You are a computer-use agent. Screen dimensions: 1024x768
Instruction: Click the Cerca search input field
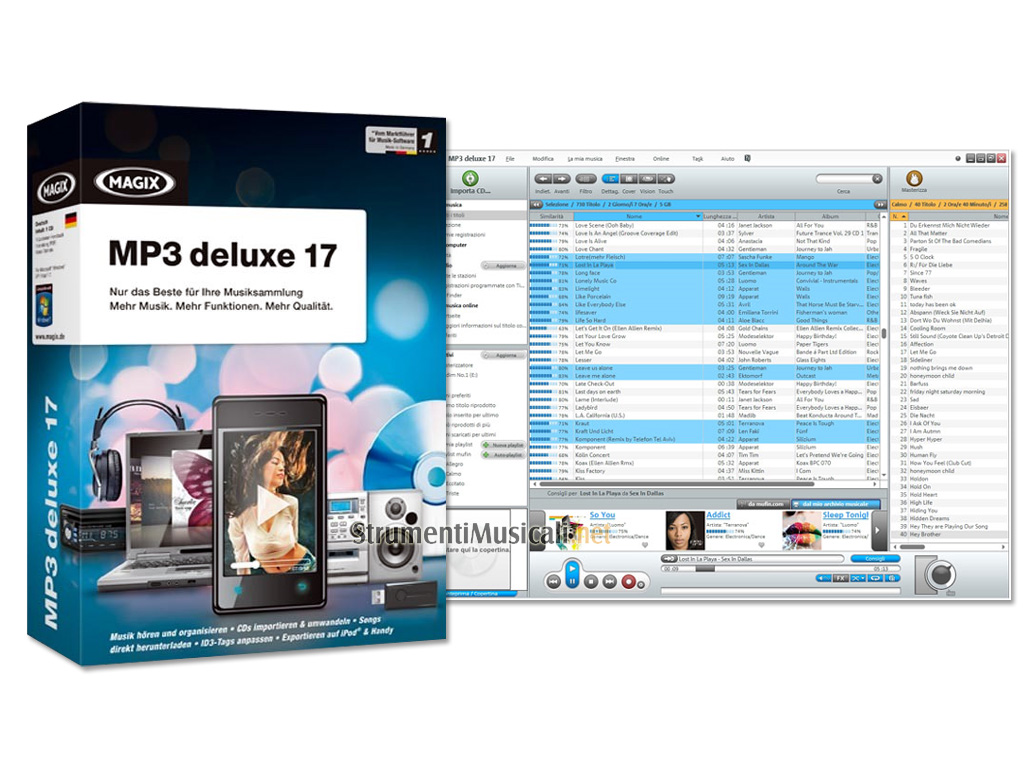point(843,179)
